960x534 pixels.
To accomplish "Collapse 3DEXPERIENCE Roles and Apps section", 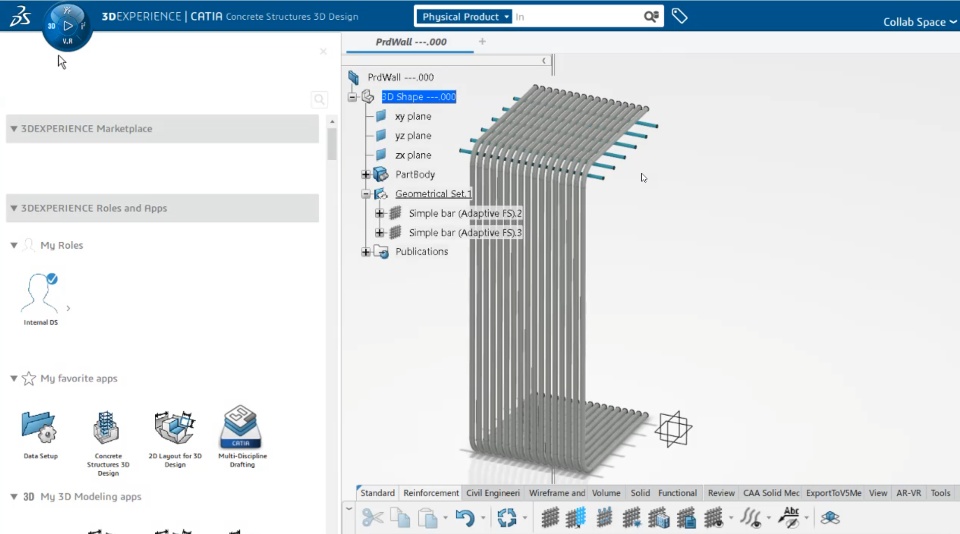I will [x=13, y=208].
